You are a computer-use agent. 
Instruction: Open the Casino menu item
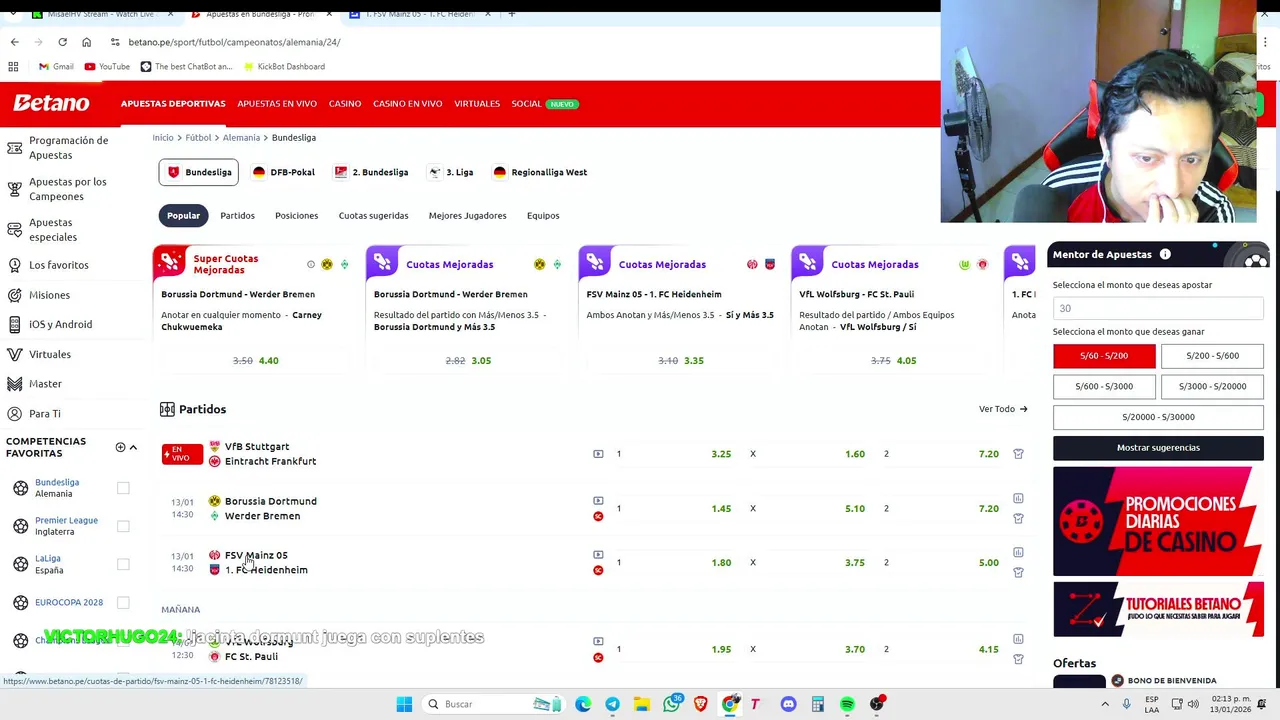point(345,104)
